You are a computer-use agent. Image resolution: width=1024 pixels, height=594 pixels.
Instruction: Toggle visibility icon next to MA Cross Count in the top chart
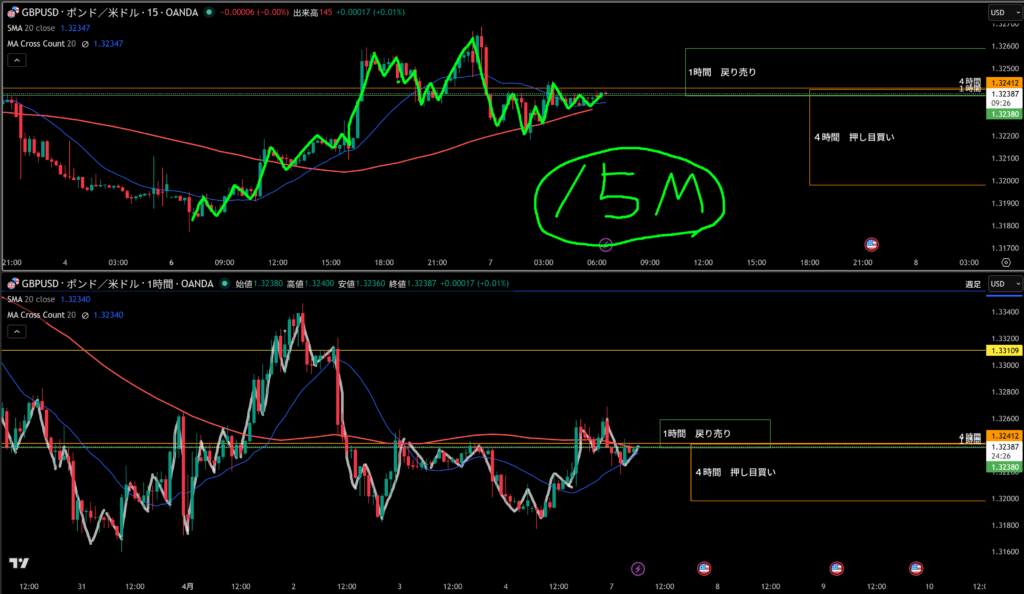(85, 45)
